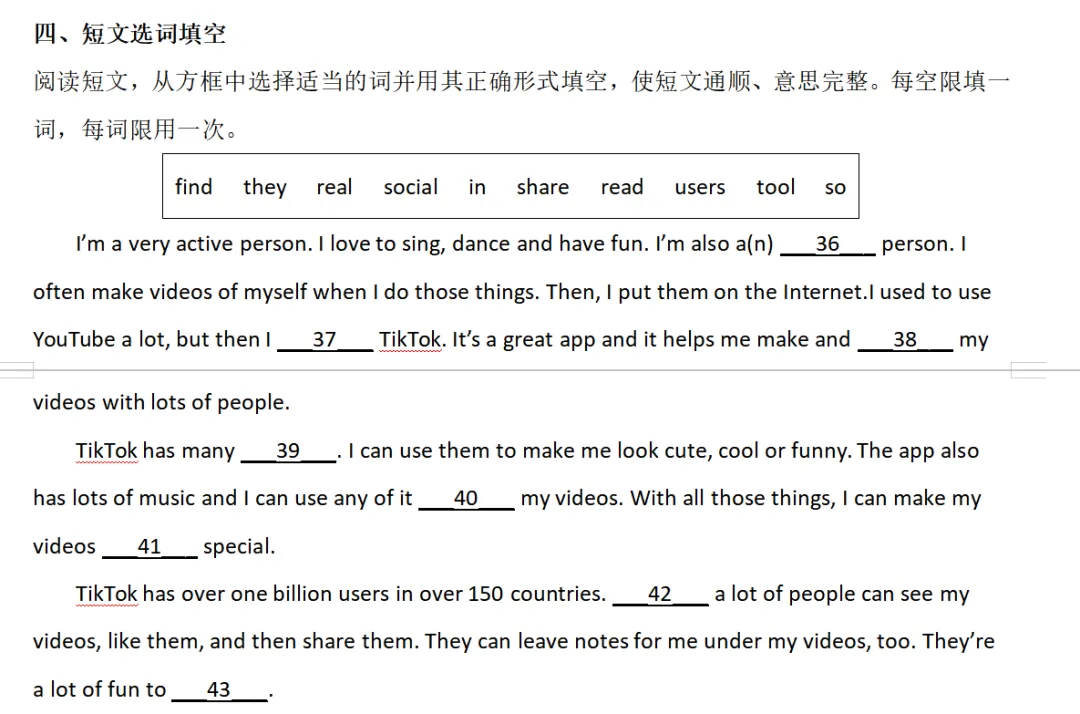Click "TikTok" in "TikTok has over one billion"
This screenshot has width=1080, height=714.
pos(107,594)
